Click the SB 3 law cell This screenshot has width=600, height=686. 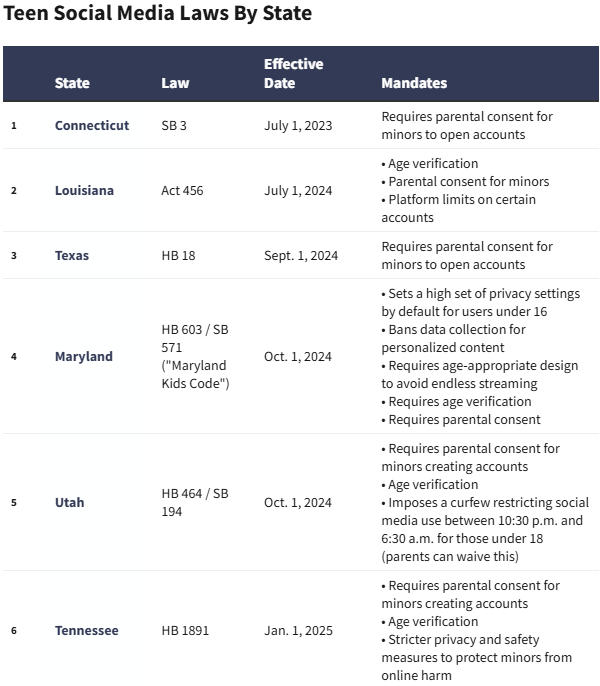tap(174, 126)
